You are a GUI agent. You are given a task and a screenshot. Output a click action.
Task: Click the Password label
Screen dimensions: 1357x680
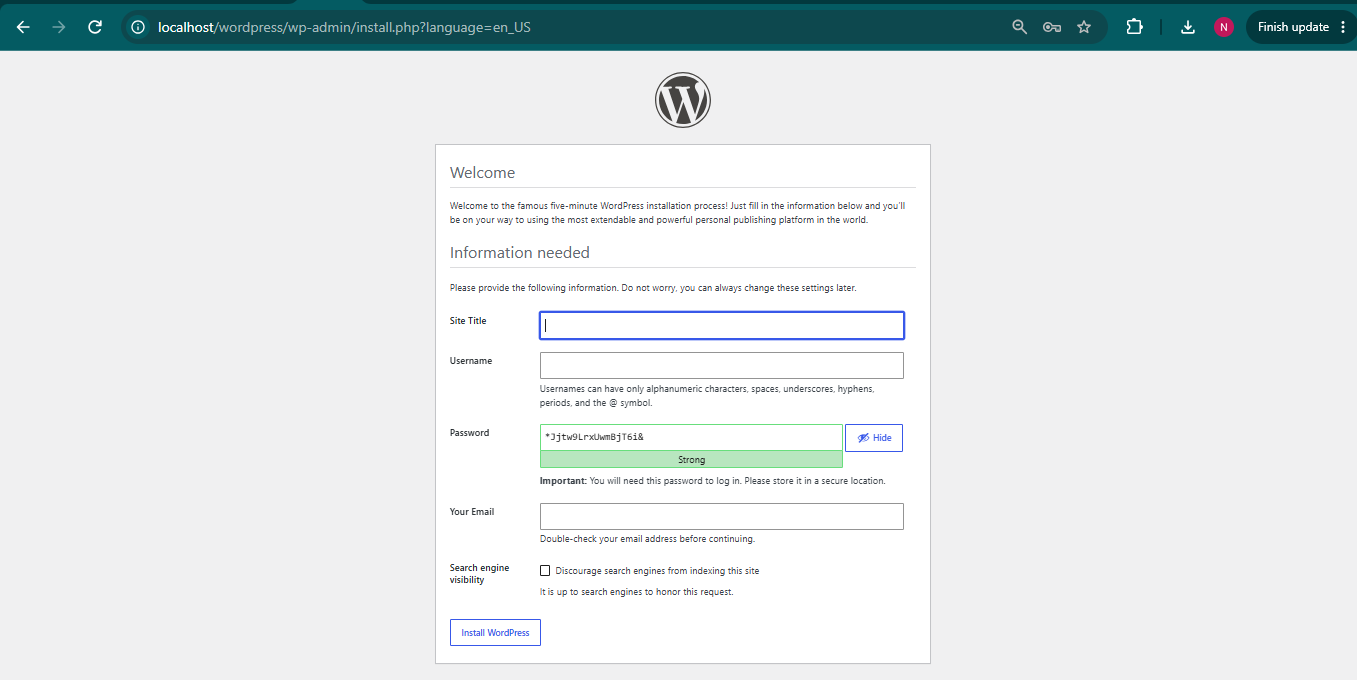pyautogui.click(x=470, y=433)
